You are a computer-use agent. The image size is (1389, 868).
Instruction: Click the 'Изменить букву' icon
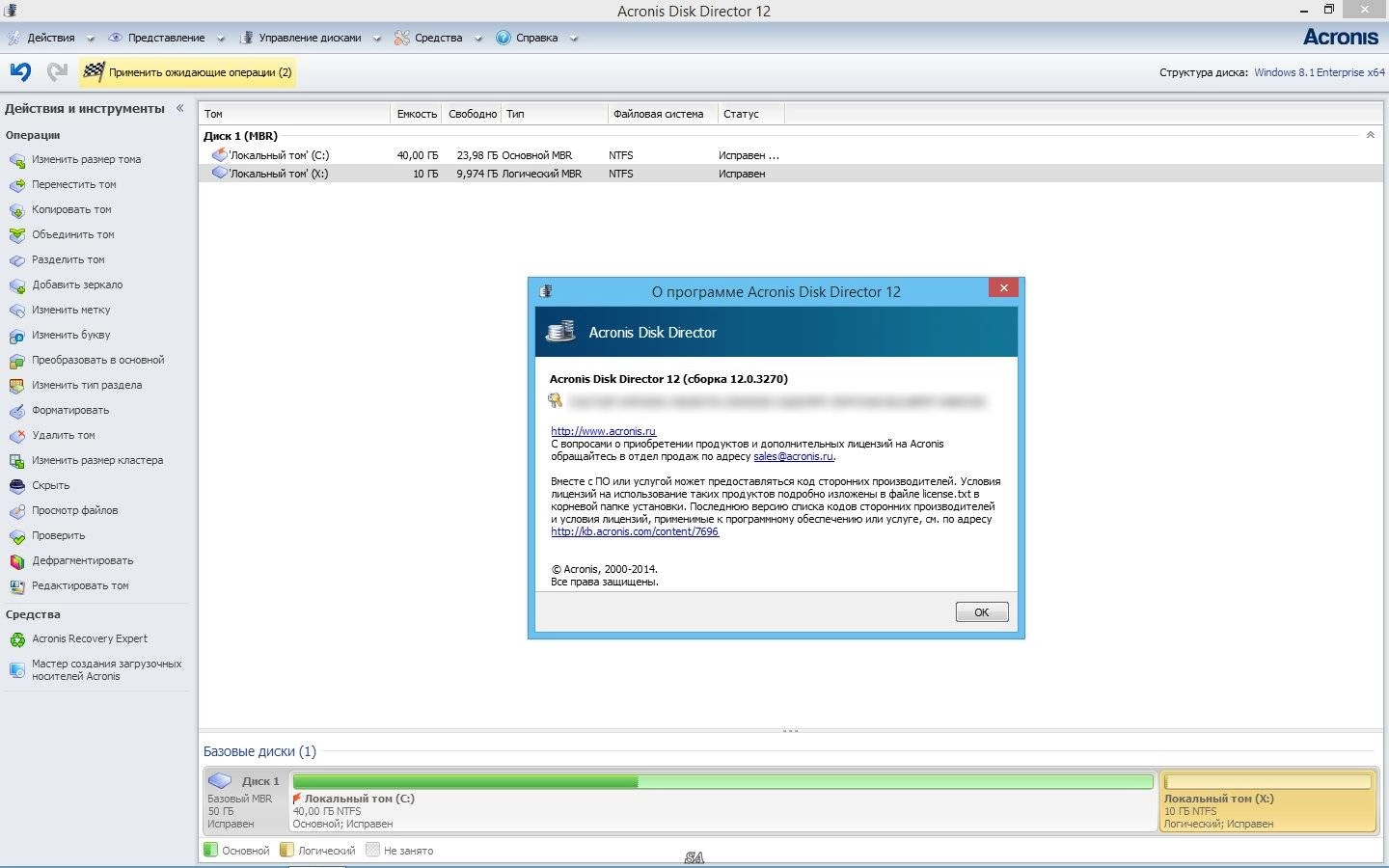coord(16,336)
